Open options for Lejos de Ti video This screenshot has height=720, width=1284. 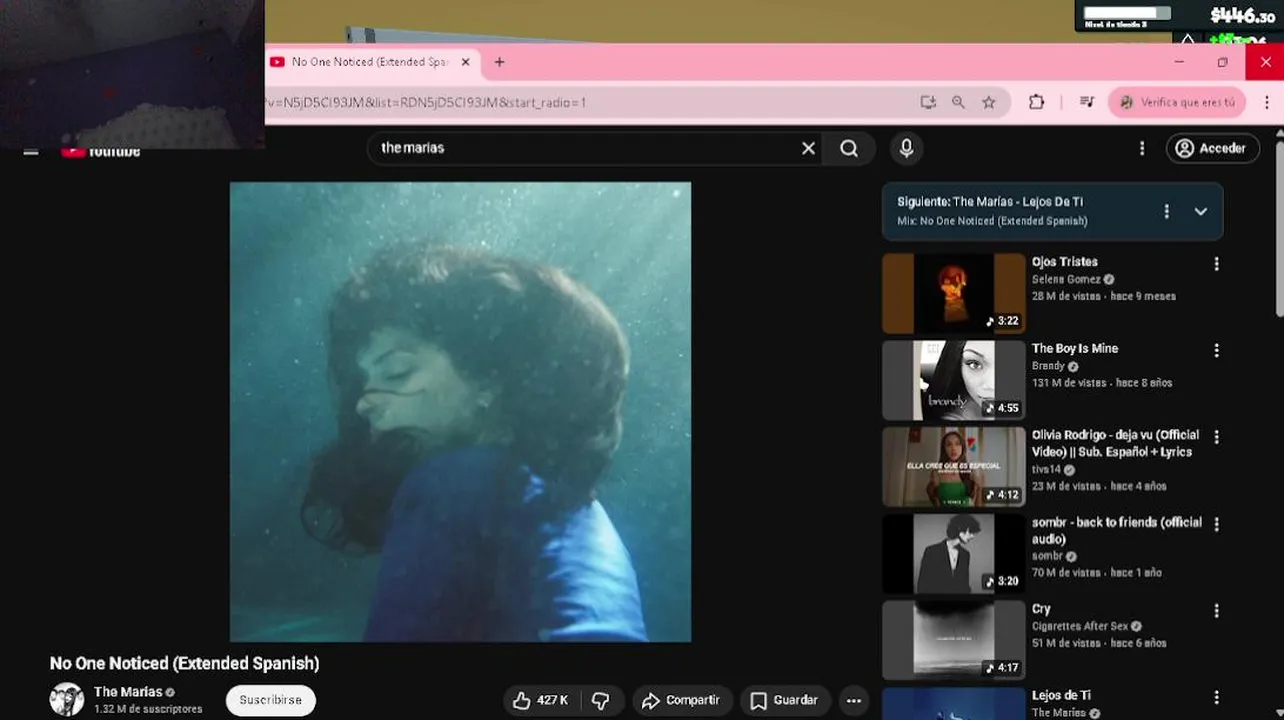tap(1216, 697)
